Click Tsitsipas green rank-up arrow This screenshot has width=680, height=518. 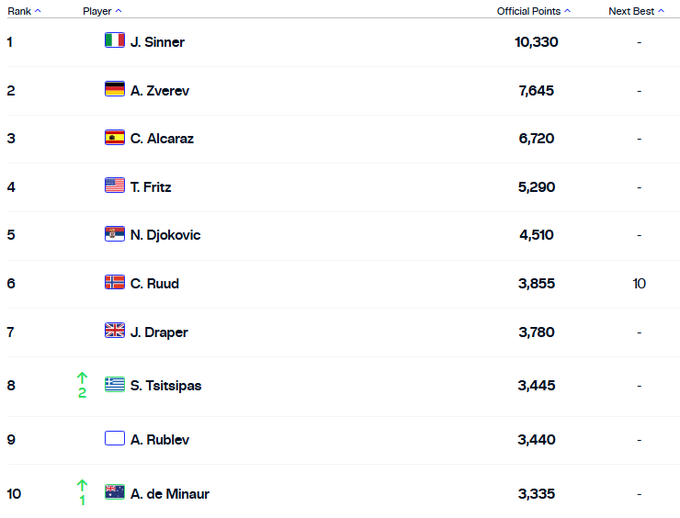pos(82,378)
